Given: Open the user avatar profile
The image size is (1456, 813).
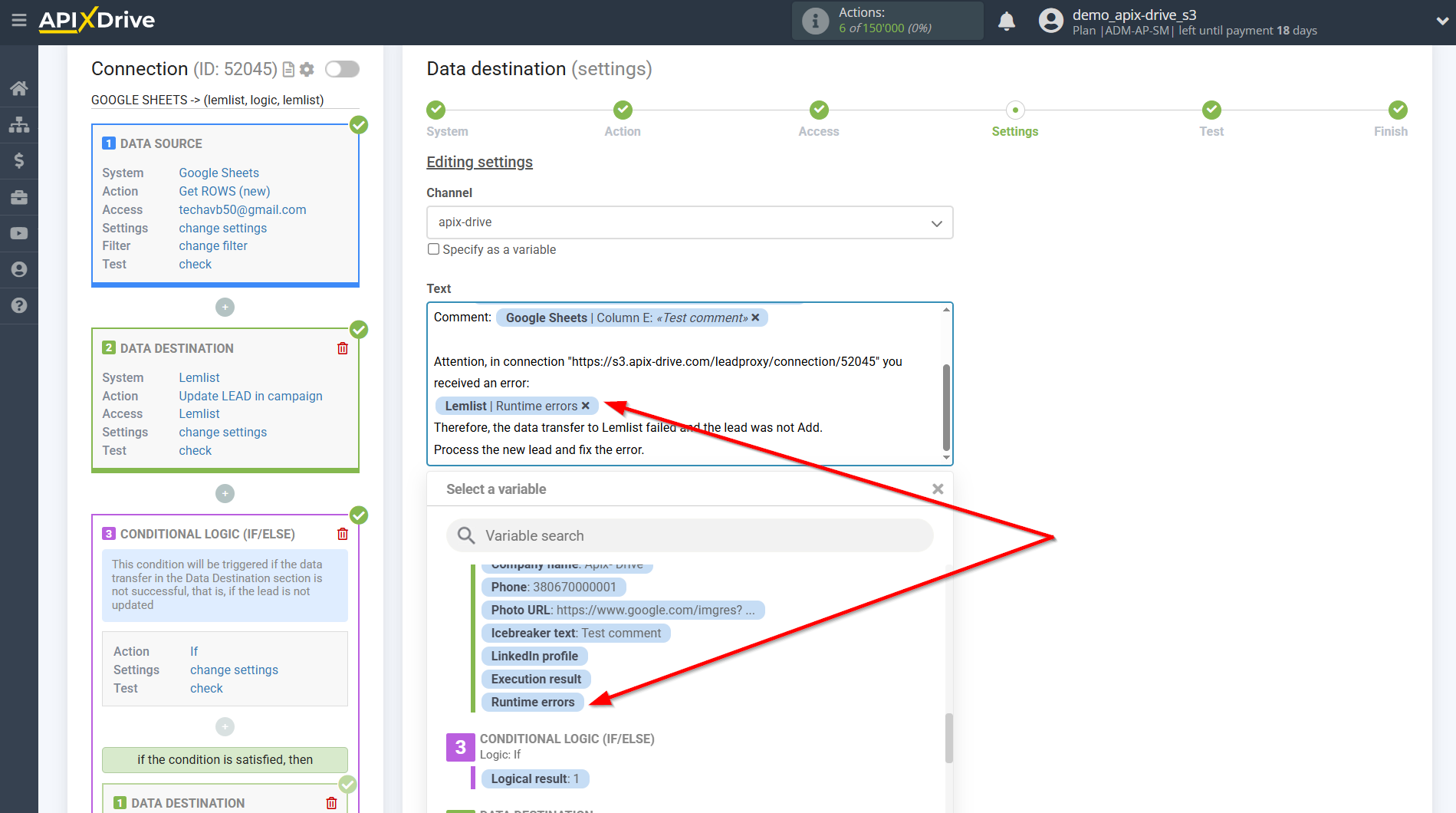Looking at the screenshot, I should [x=1051, y=21].
